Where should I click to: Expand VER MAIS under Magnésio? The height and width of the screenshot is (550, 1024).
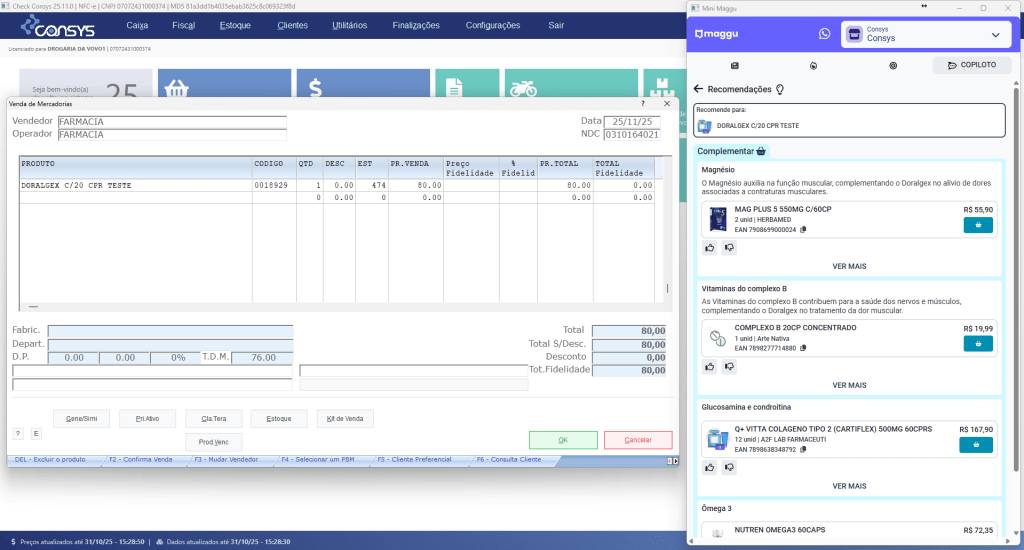(x=849, y=267)
